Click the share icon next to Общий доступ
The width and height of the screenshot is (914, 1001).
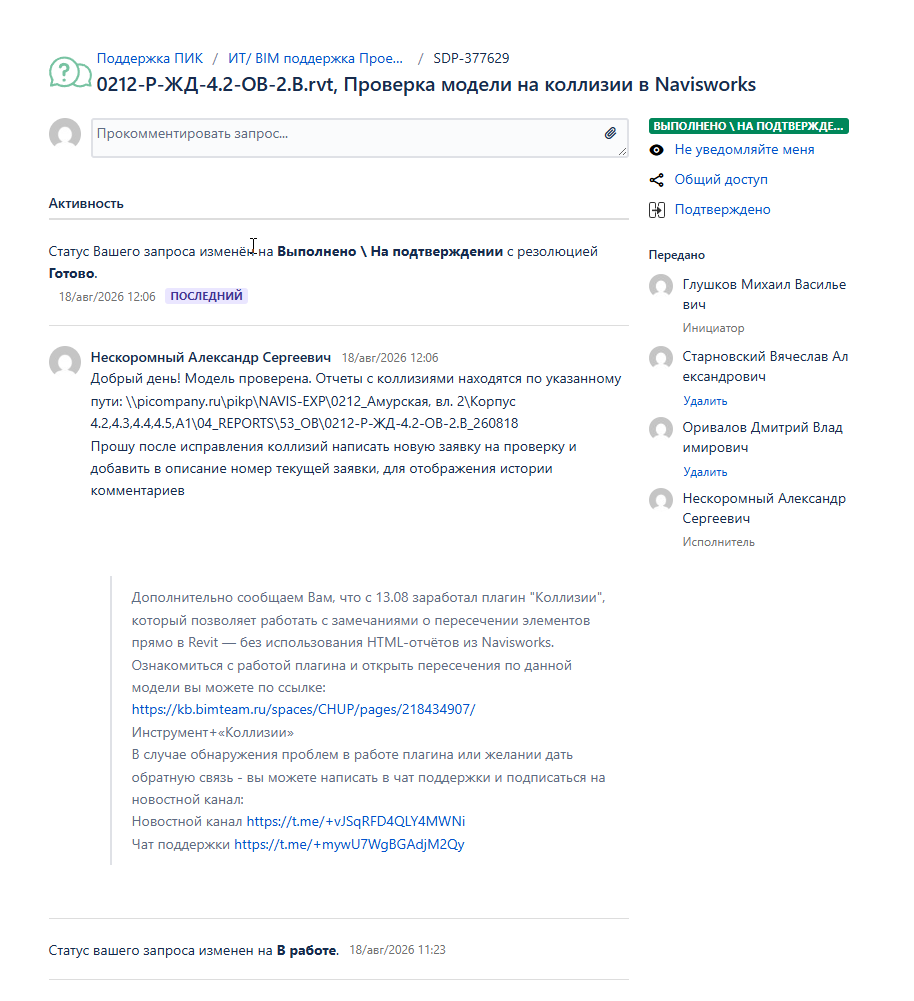tap(656, 180)
